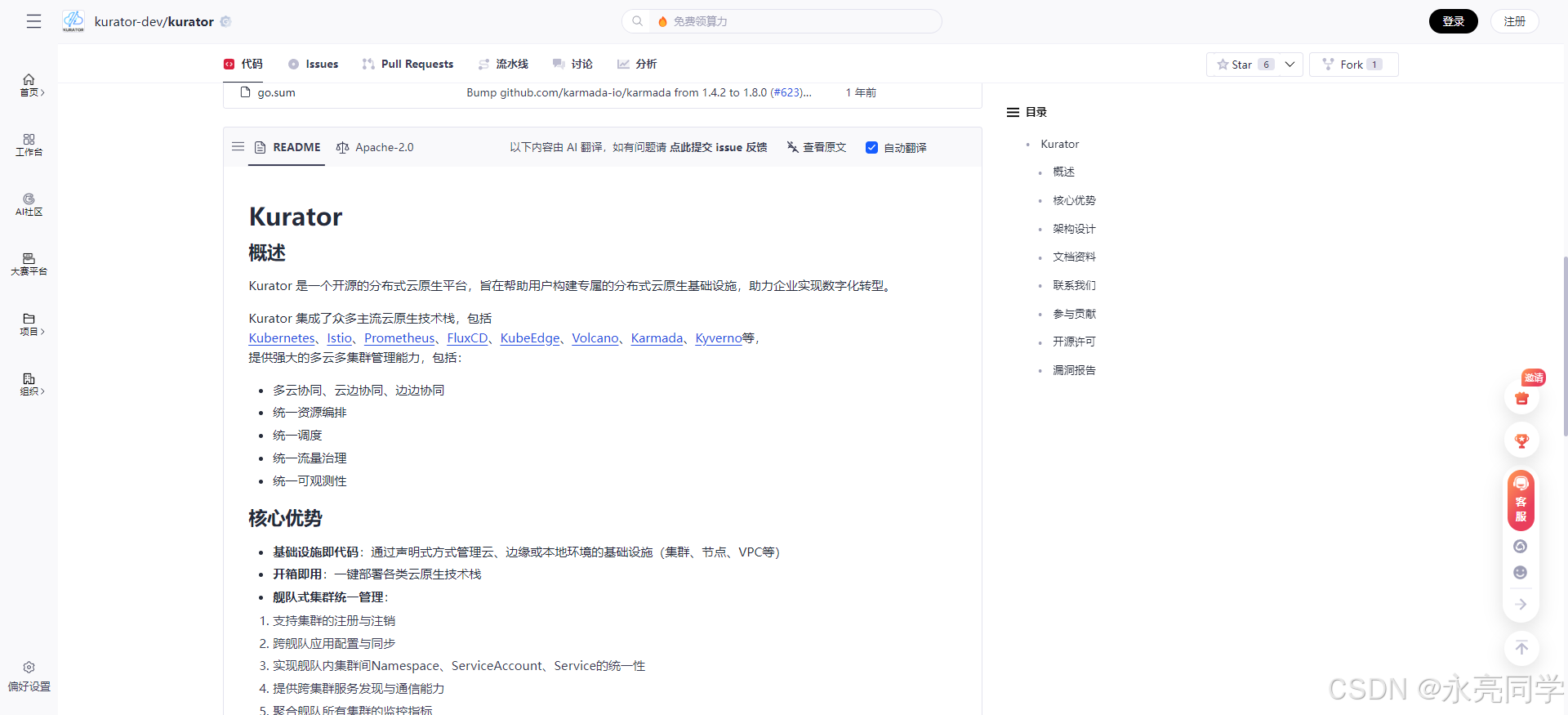
Task: Open the AI社区 sidebar item
Action: tap(29, 204)
